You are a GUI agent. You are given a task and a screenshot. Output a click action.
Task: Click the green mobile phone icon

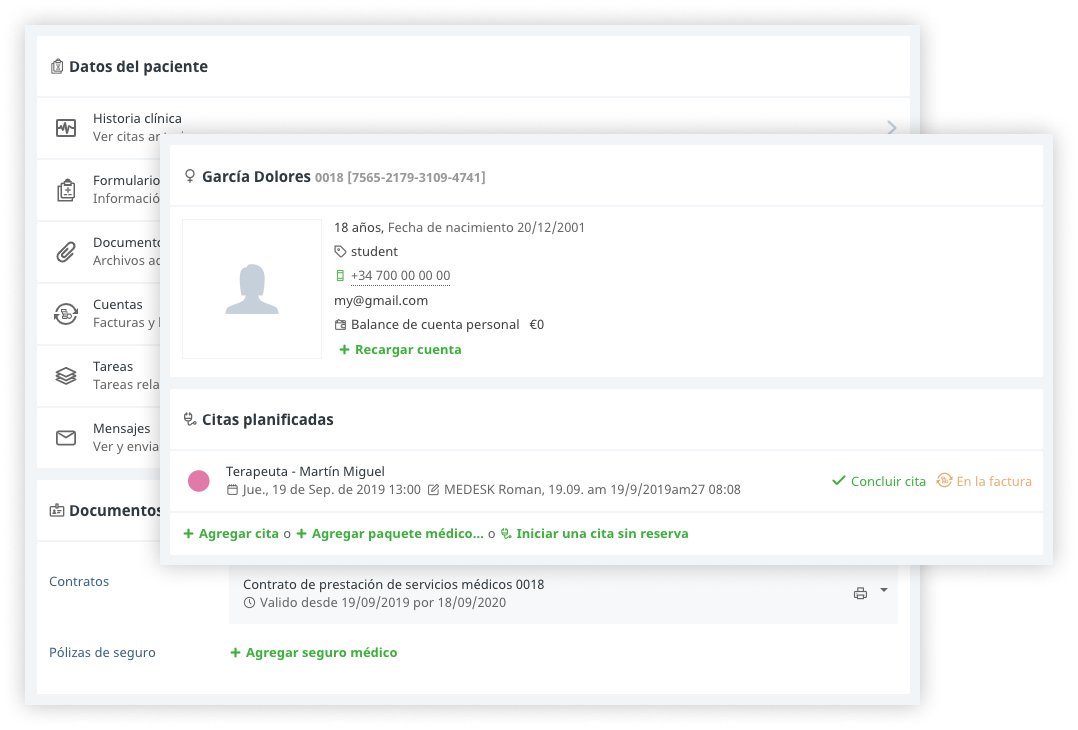pyautogui.click(x=340, y=276)
